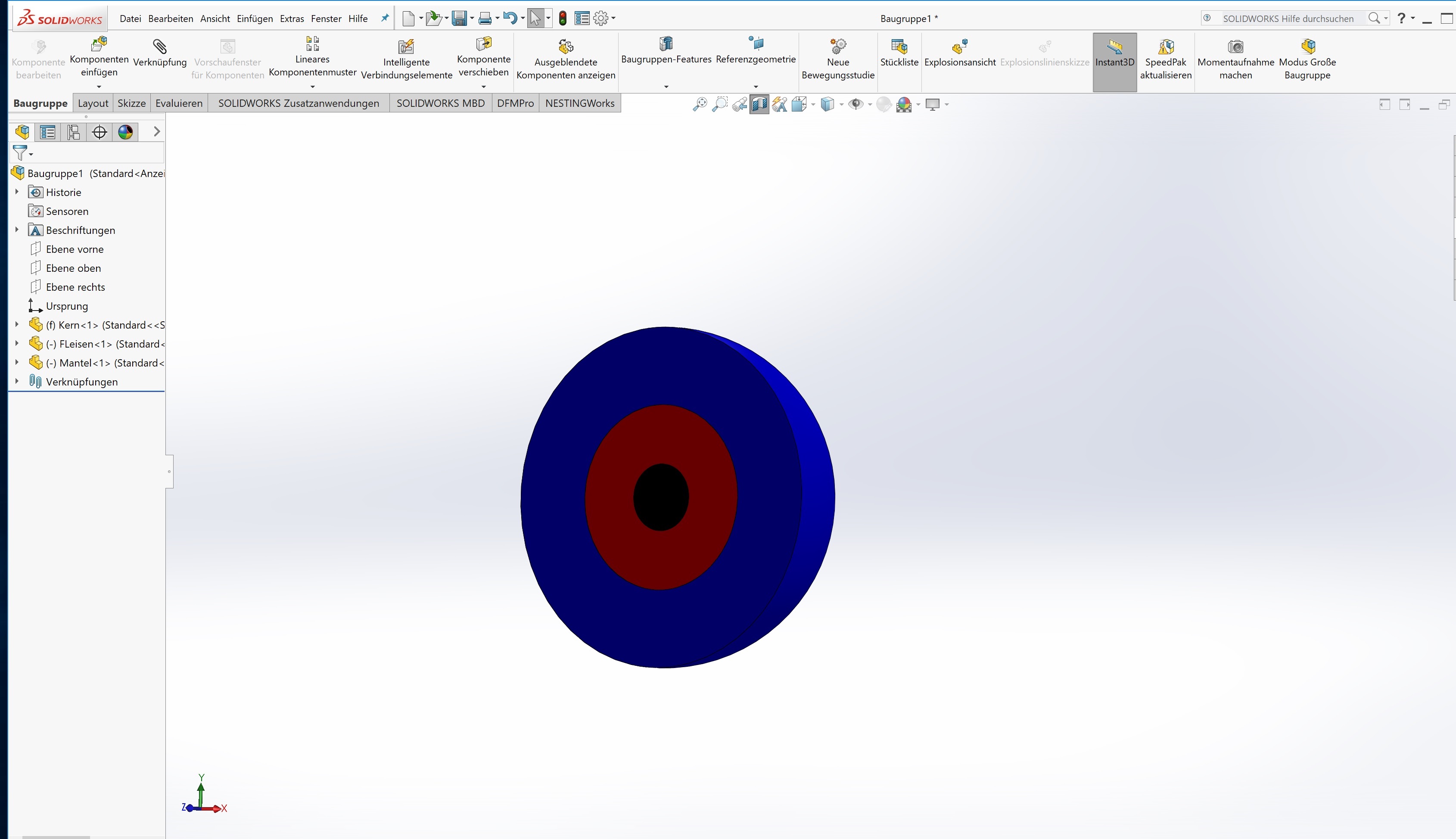This screenshot has height=839, width=1456.
Task: Click the Apply Scene icon
Action: tap(904, 104)
